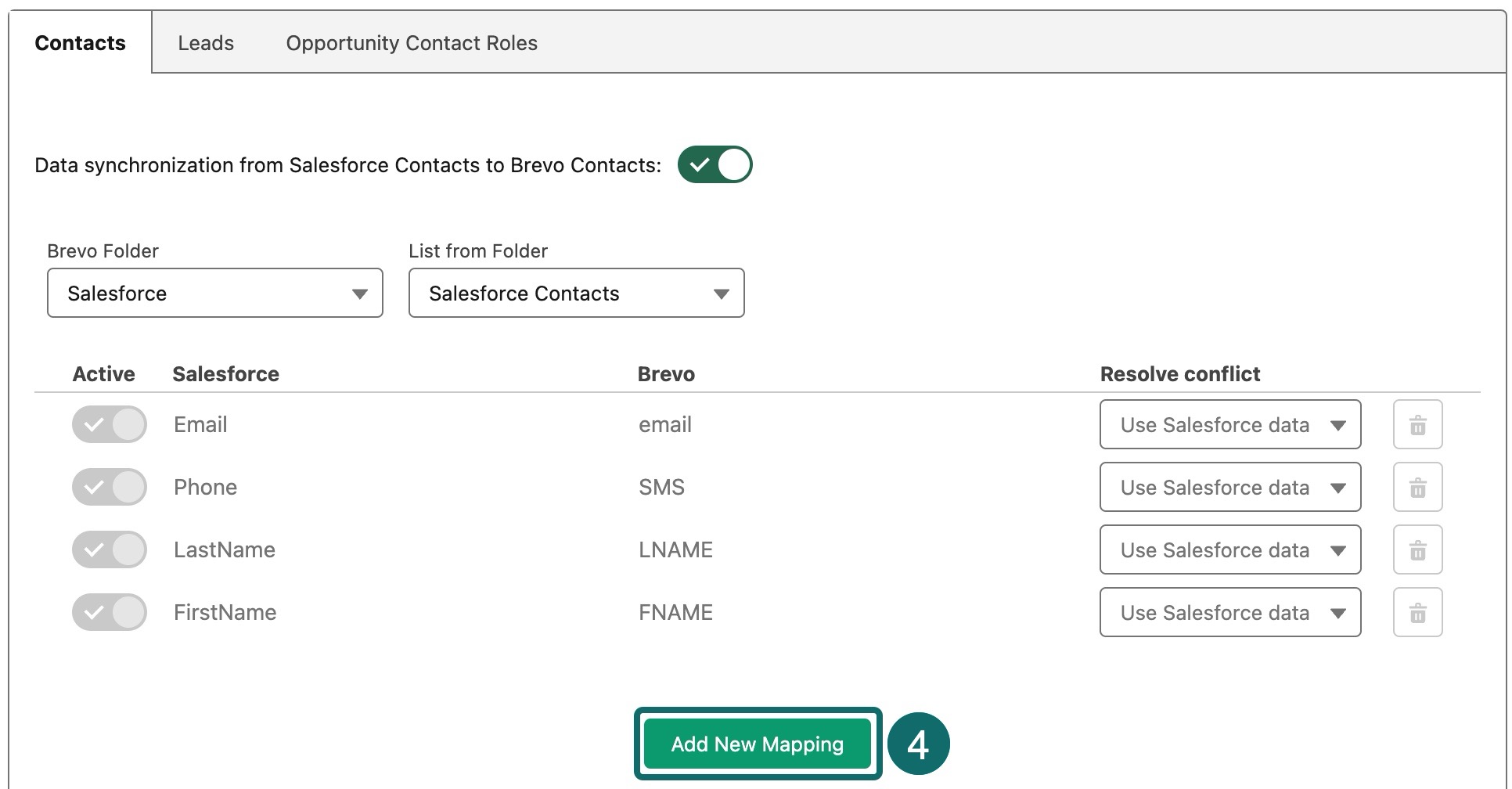This screenshot has height=789, width=1512.
Task: Switch to the Contacts tab
Action: pyautogui.click(x=80, y=43)
